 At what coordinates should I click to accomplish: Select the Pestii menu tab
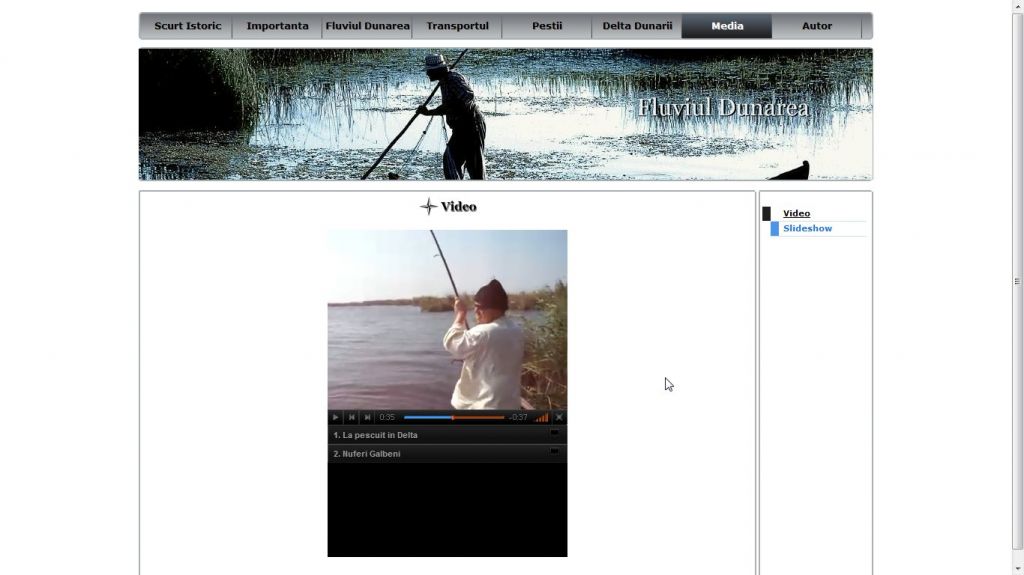tap(547, 26)
